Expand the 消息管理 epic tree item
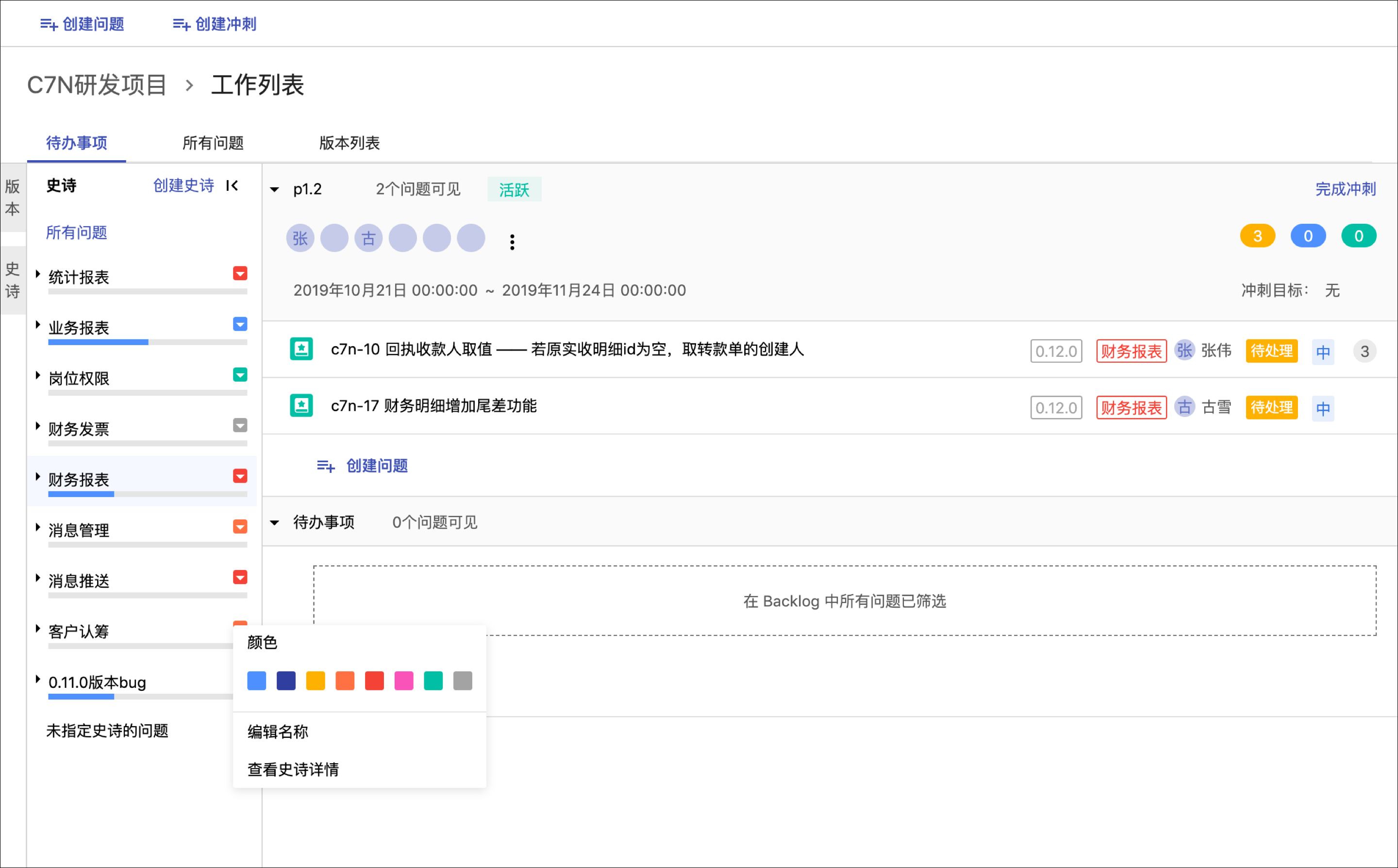 (38, 528)
